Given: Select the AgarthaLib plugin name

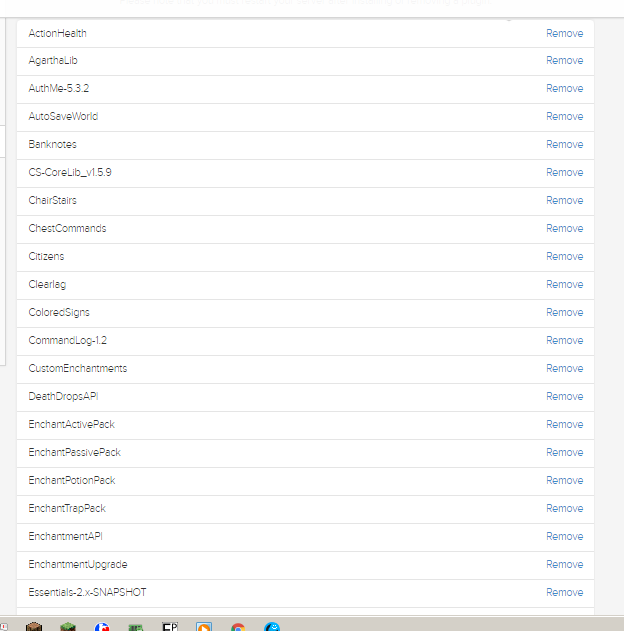Looking at the screenshot, I should coord(53,60).
